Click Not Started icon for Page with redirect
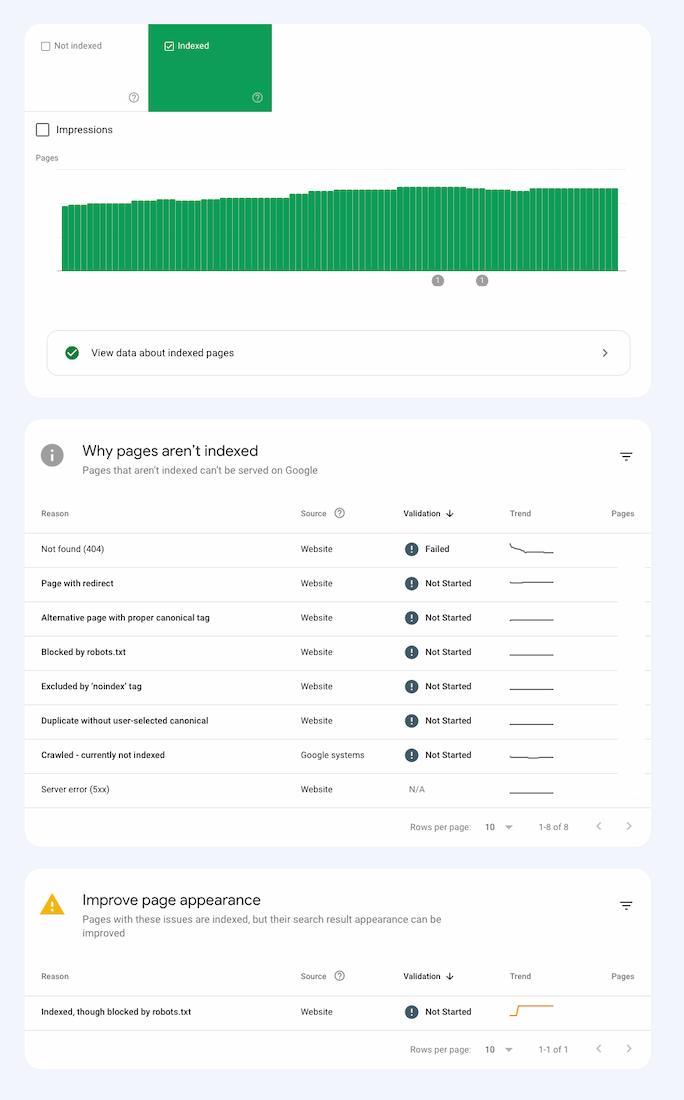 tap(412, 584)
